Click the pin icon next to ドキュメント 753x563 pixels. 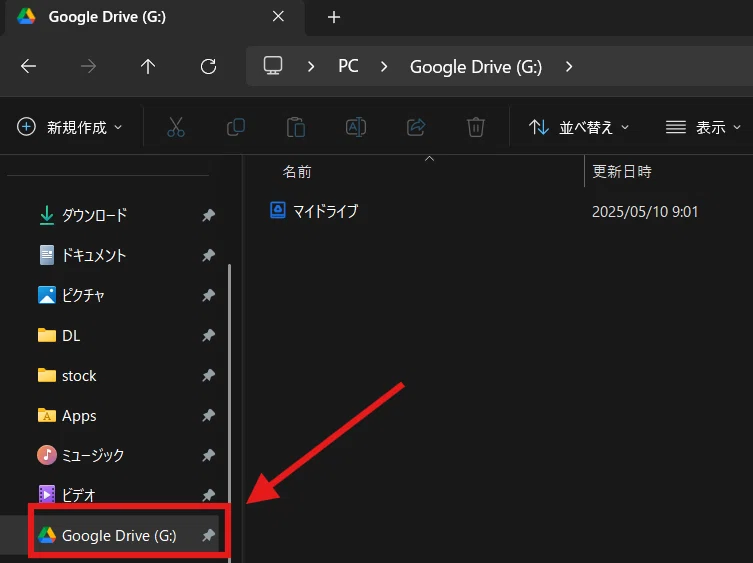(x=208, y=255)
